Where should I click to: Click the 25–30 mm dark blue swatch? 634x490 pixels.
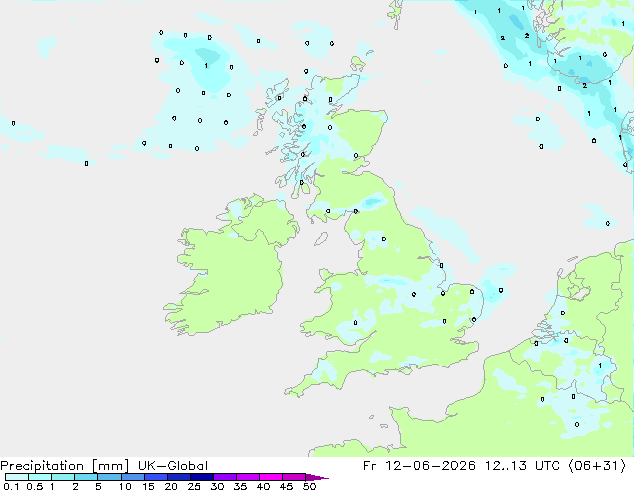201,477
